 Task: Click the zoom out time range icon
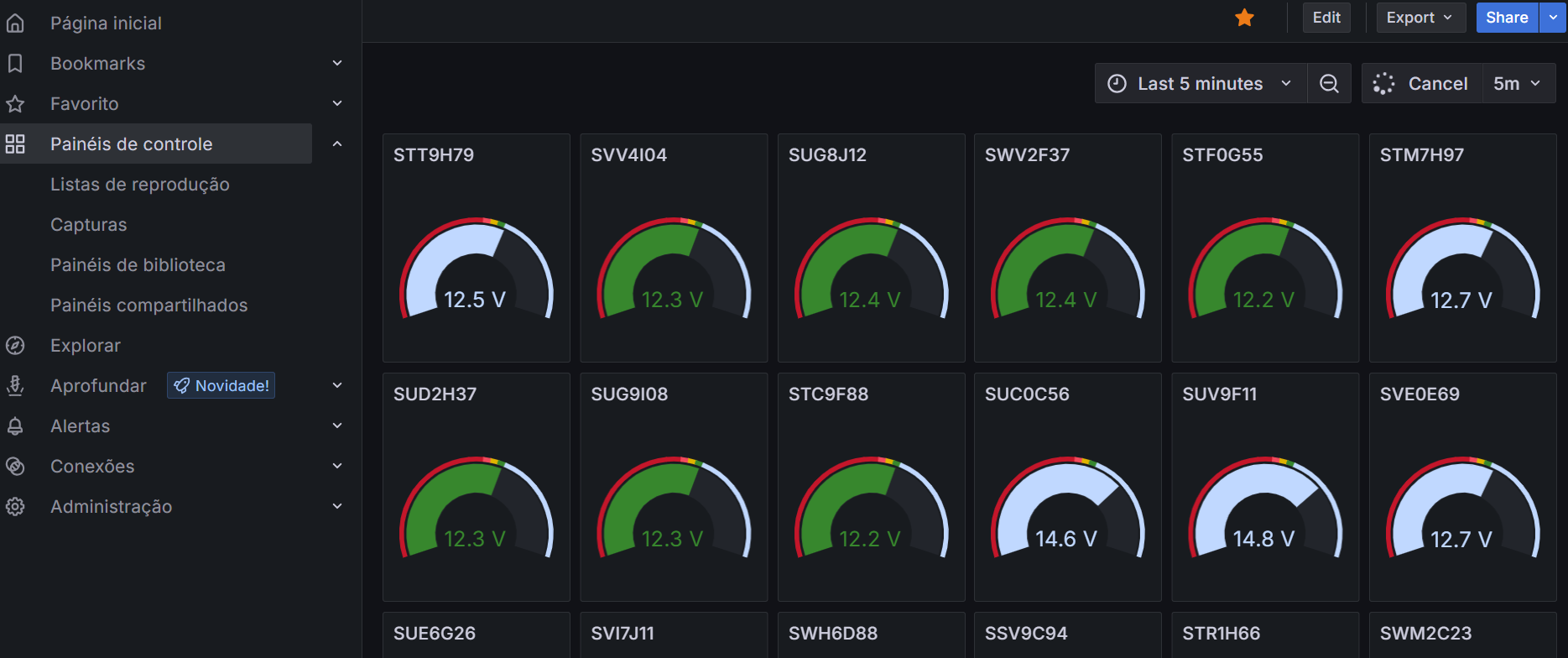coord(1329,84)
